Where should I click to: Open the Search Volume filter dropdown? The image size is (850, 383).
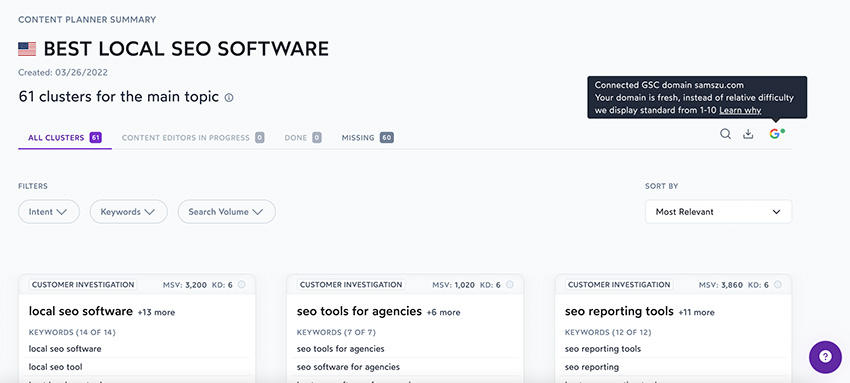click(227, 212)
